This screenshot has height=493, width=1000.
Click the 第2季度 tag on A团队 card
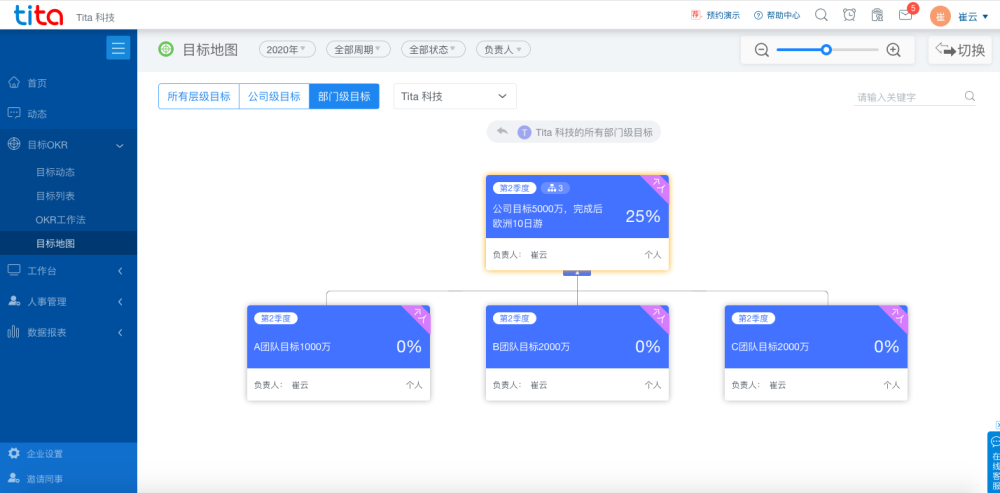pos(276,318)
